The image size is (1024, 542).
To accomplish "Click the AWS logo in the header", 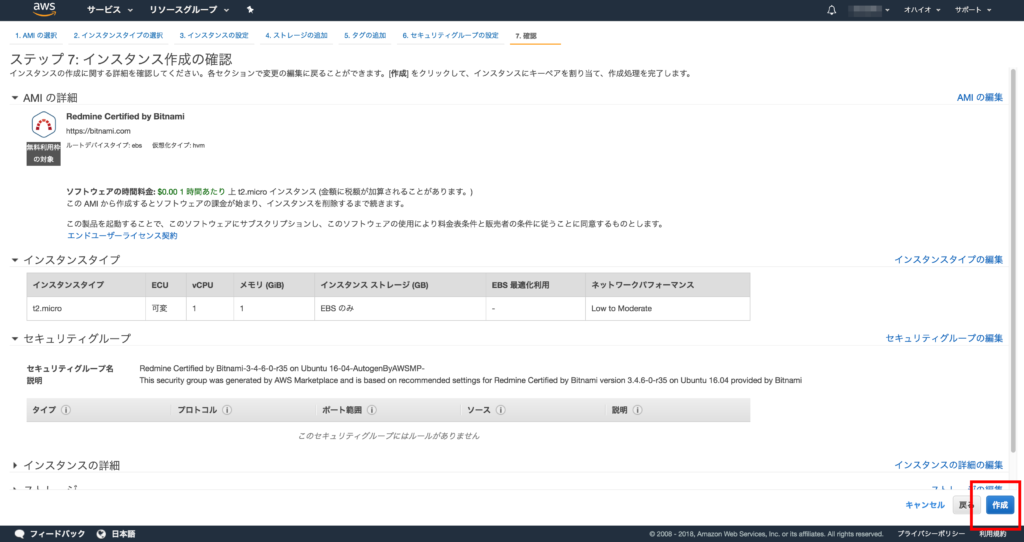I will (44, 10).
